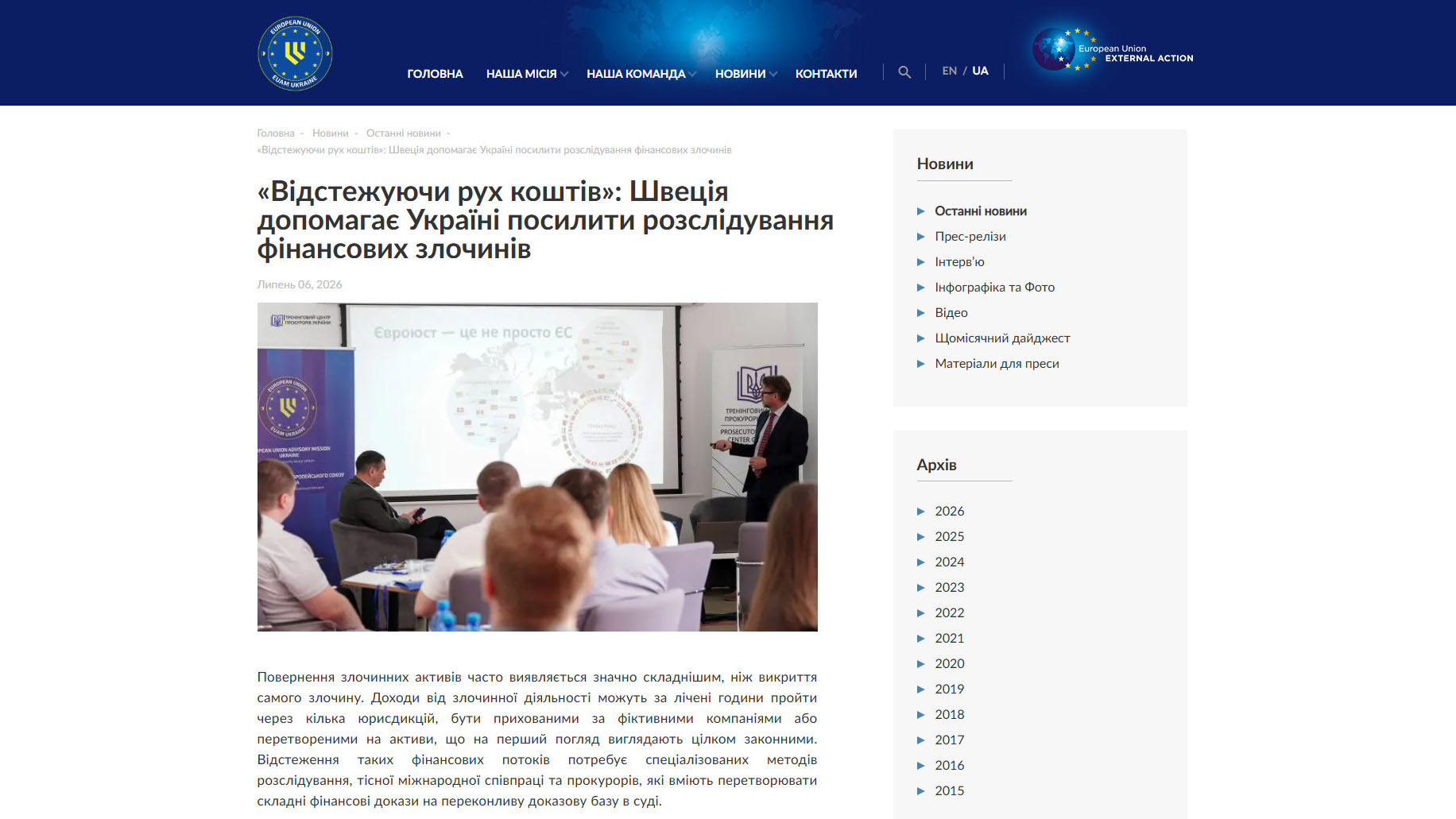
Task: Click the Останні новини breadcrumb link
Action: [x=404, y=133]
